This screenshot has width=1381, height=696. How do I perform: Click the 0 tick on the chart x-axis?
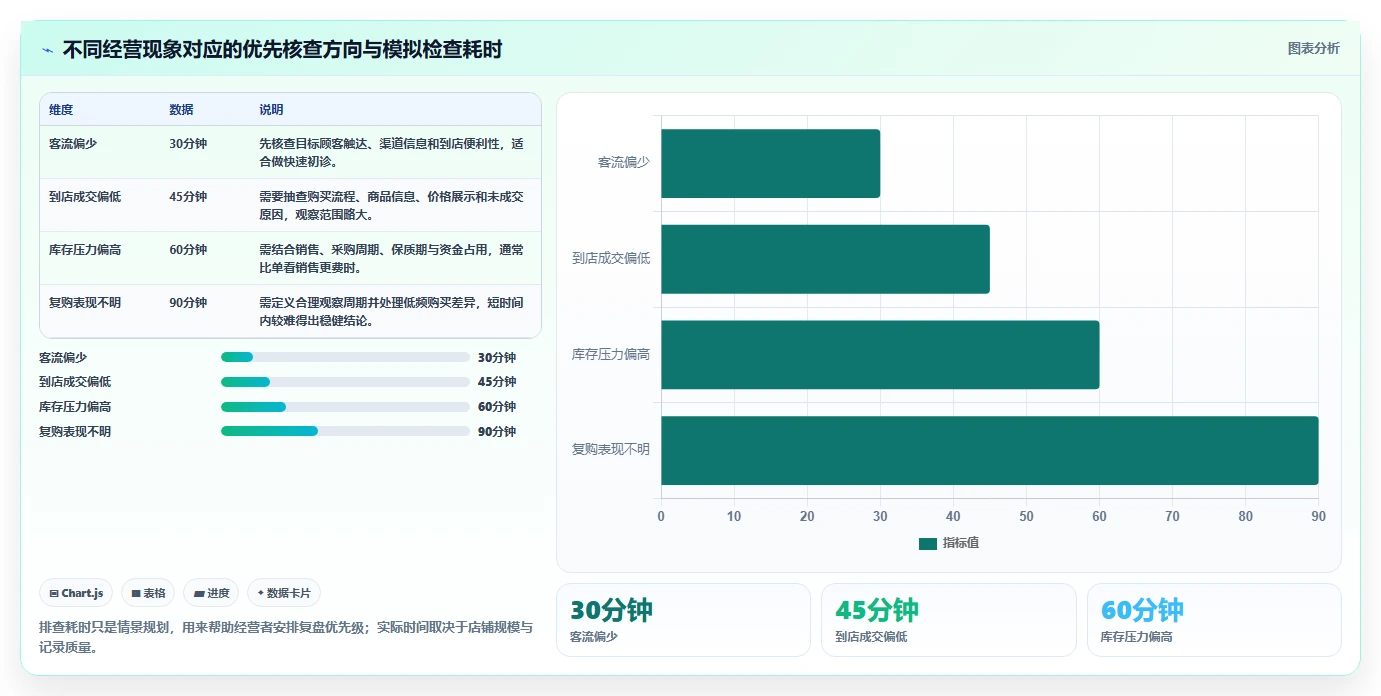pos(661,517)
